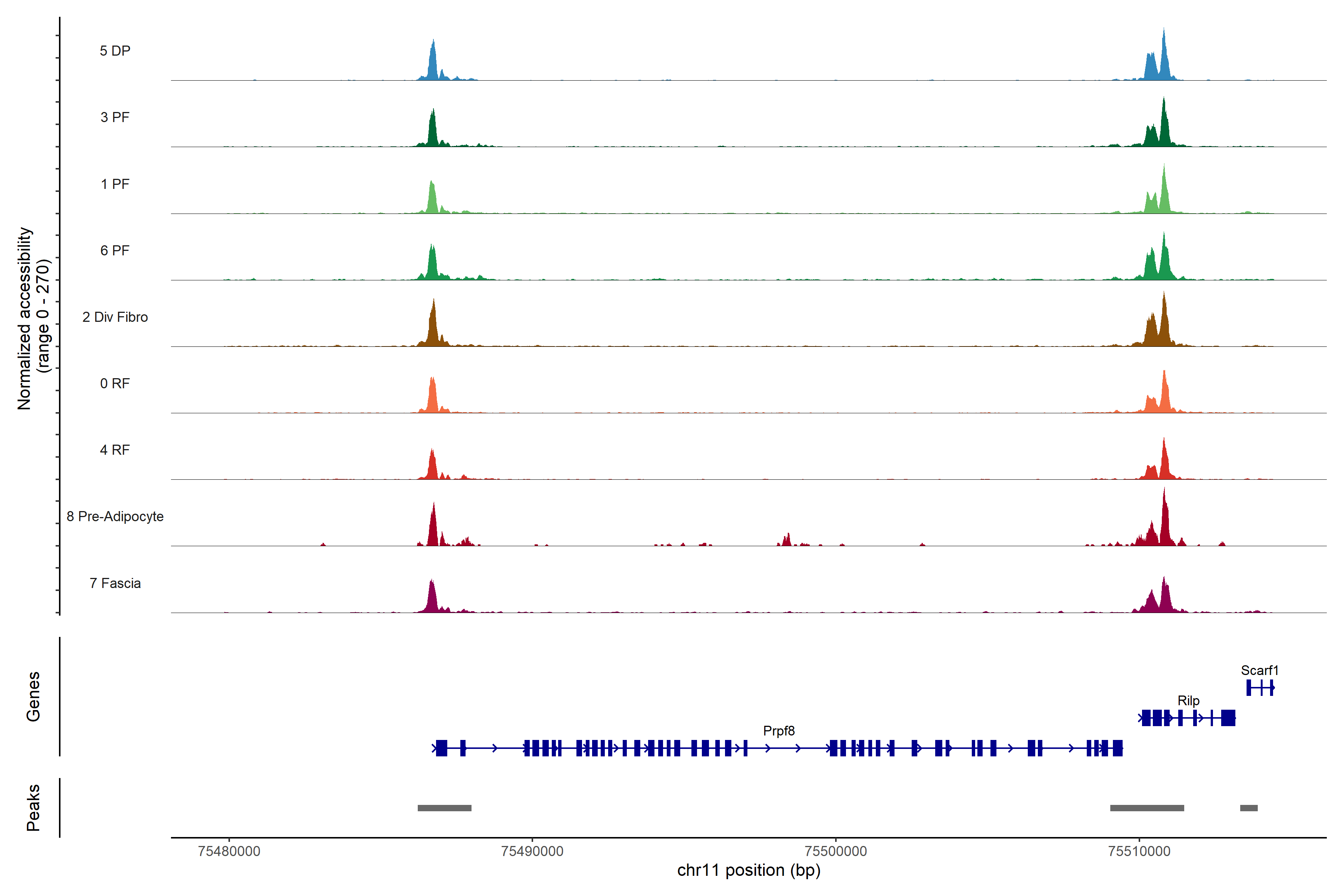Click the Peaks panel label
Image resolution: width=1344 pixels, height=896 pixels.
(33, 808)
